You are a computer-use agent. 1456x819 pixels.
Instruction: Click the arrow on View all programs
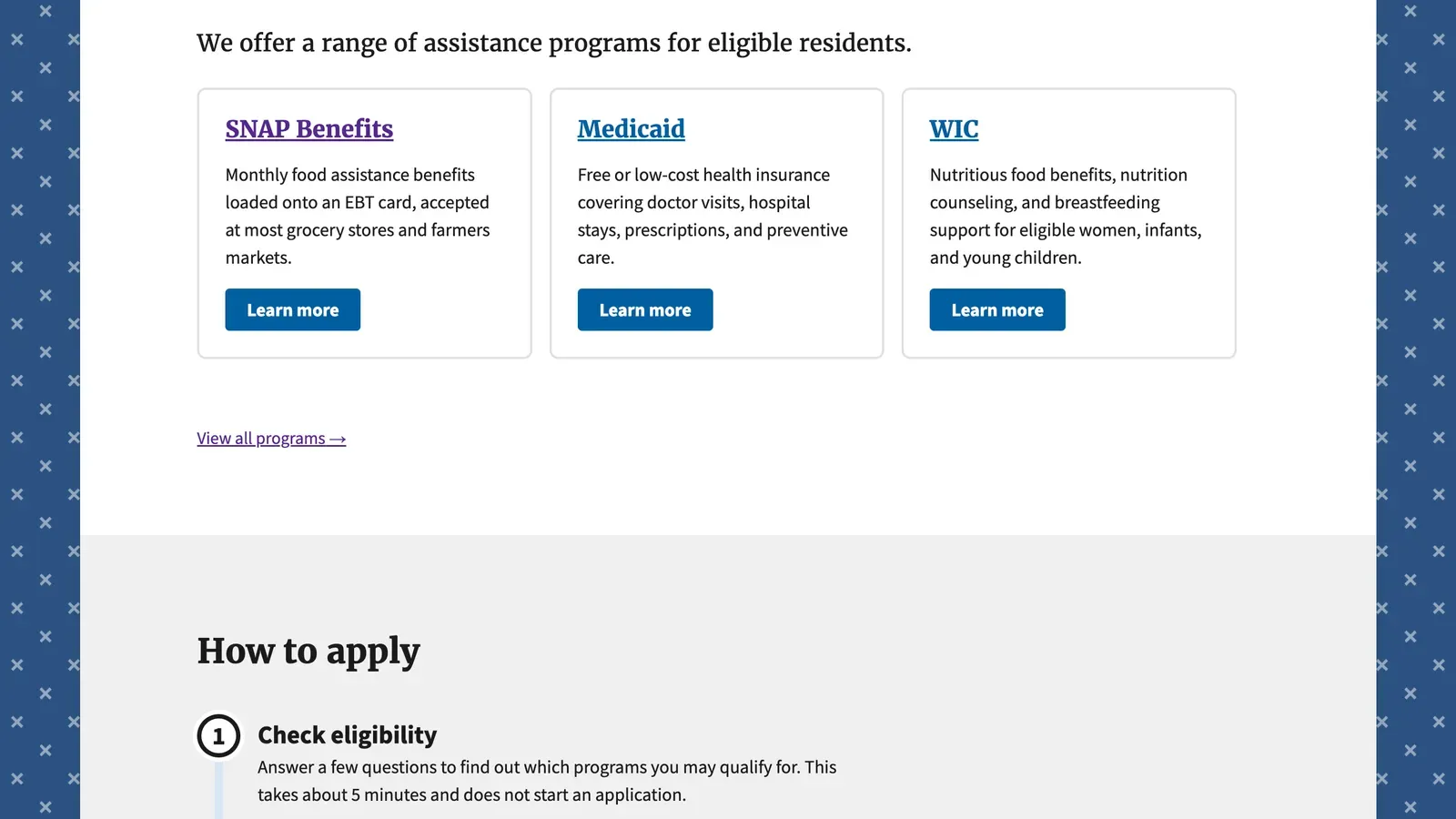(338, 438)
